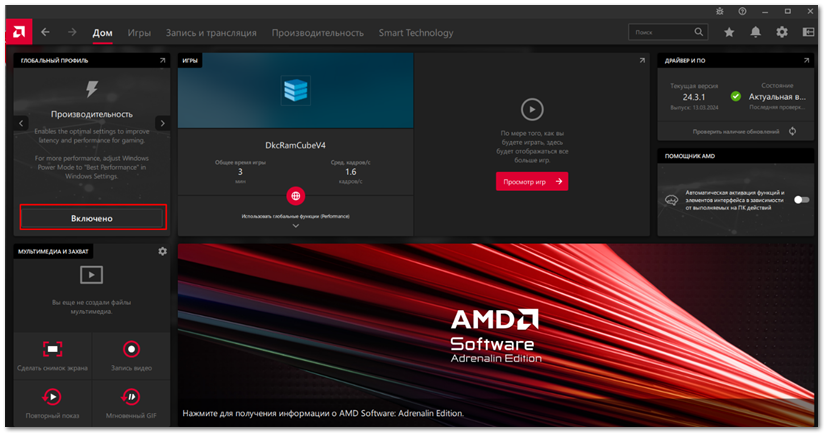Expand chevron under global functions
This screenshot has height=436, width=827.
[295, 226]
